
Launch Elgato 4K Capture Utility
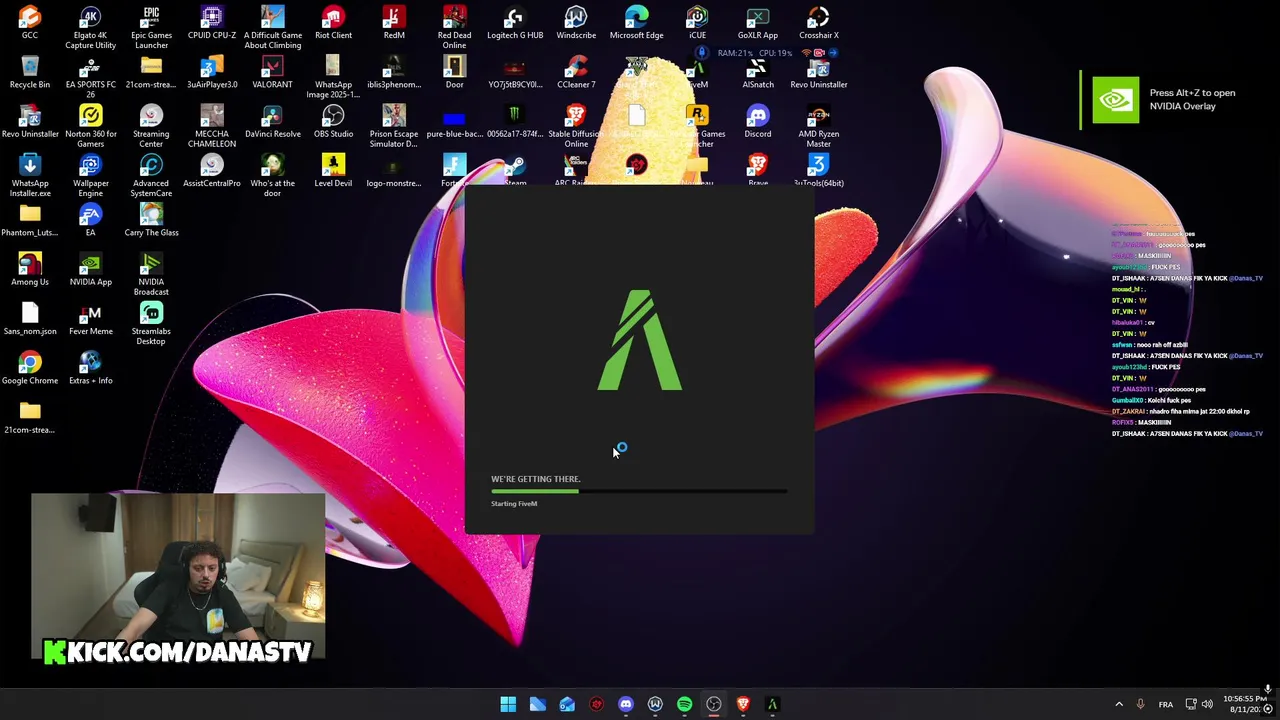pos(90,28)
